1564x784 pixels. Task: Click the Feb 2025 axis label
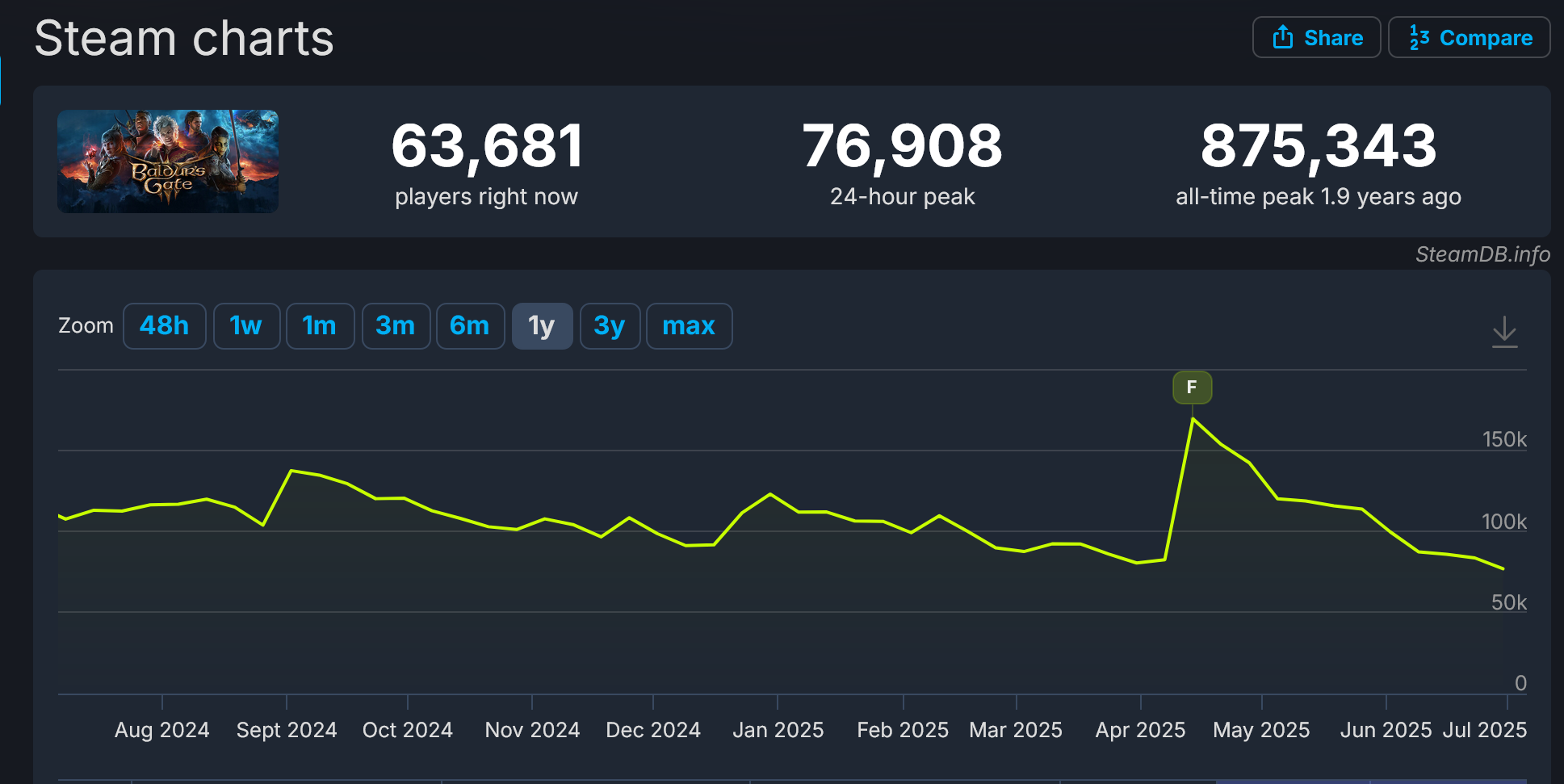click(903, 730)
